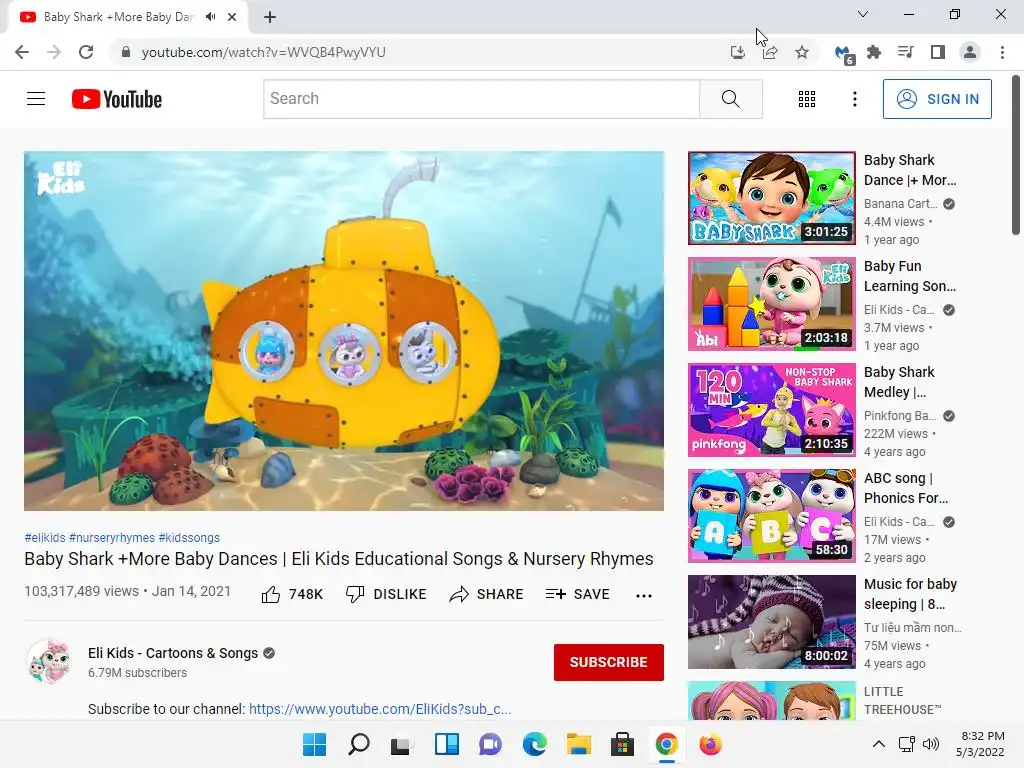
Task: Show hidden system tray icons
Action: [x=879, y=744]
